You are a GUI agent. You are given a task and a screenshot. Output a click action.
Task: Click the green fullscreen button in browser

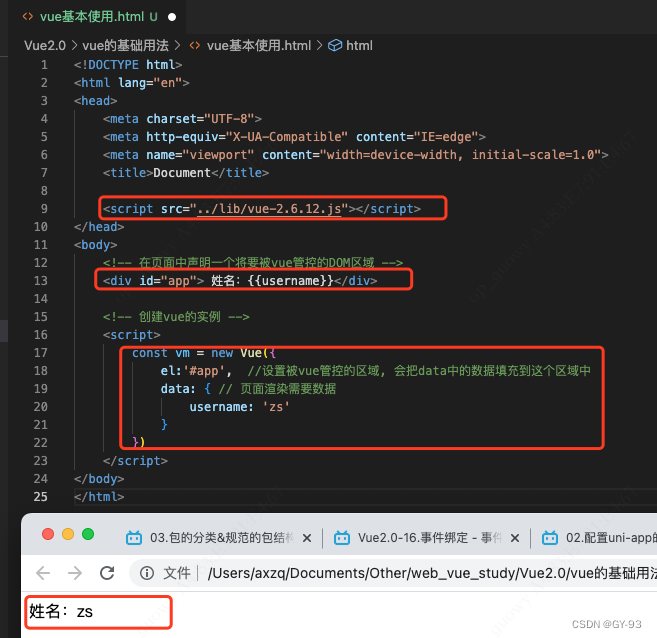(x=88, y=534)
